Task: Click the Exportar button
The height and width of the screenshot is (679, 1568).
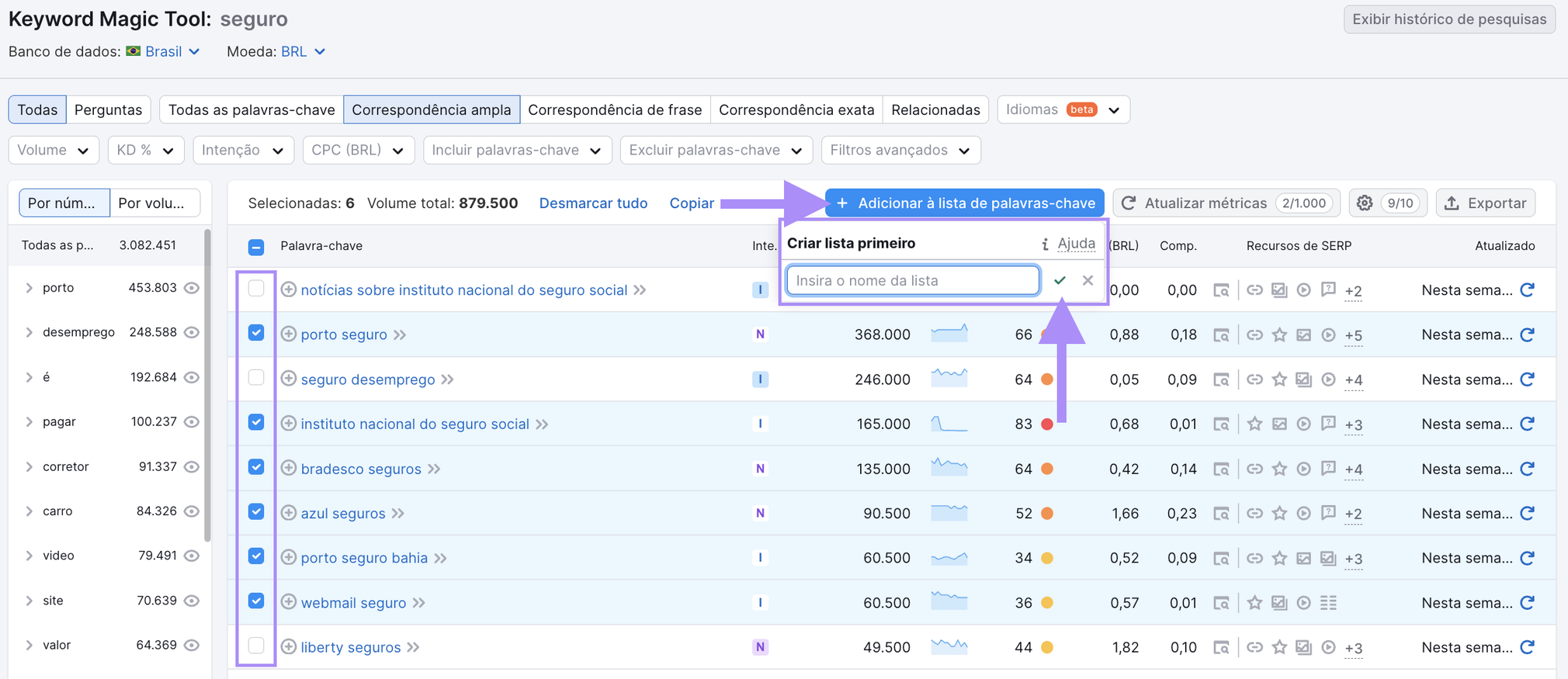Action: point(1486,203)
